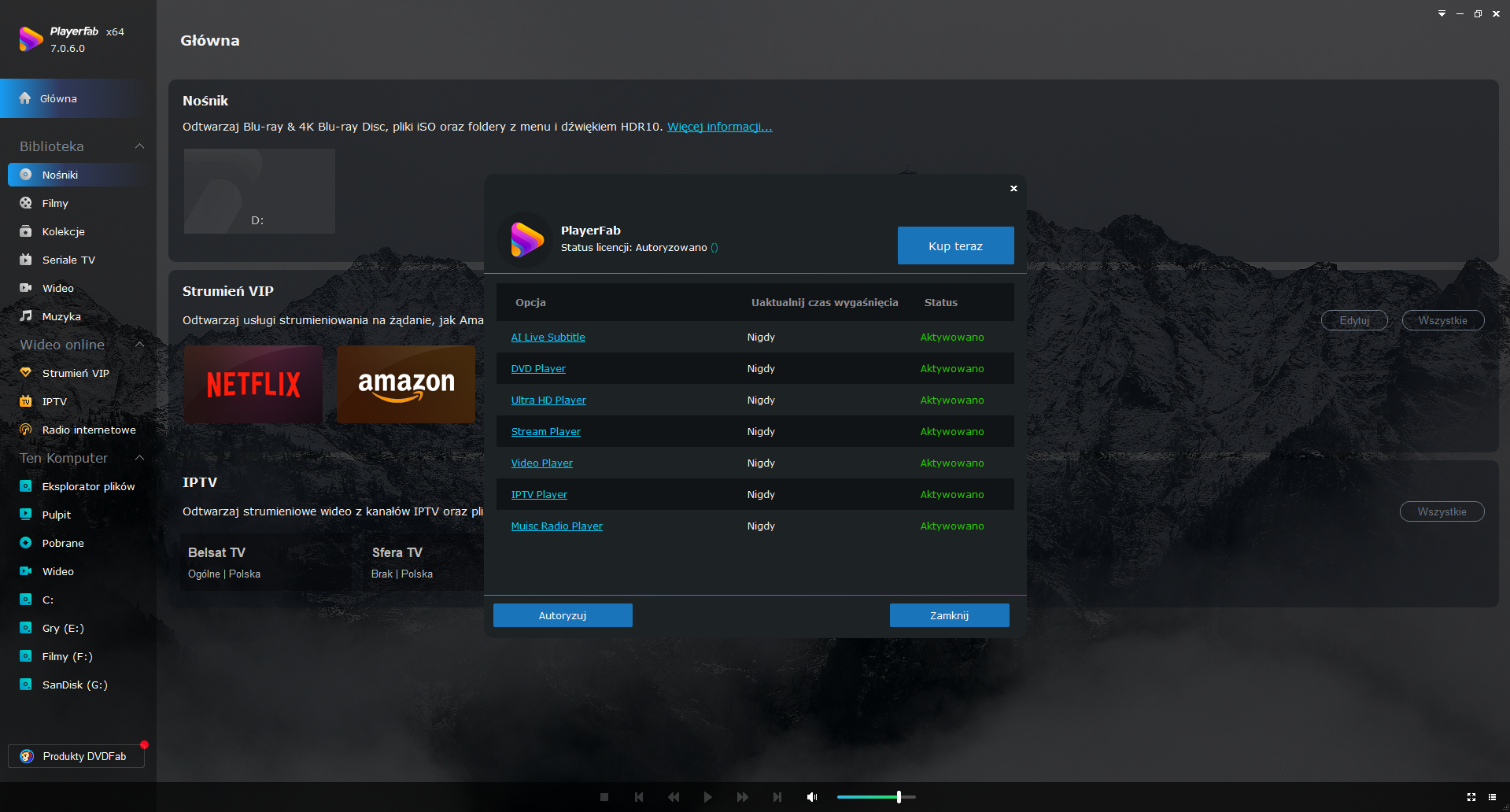This screenshot has width=1510, height=812.
Task: Click the SanDisk (G:) drive icon
Action: (26, 685)
